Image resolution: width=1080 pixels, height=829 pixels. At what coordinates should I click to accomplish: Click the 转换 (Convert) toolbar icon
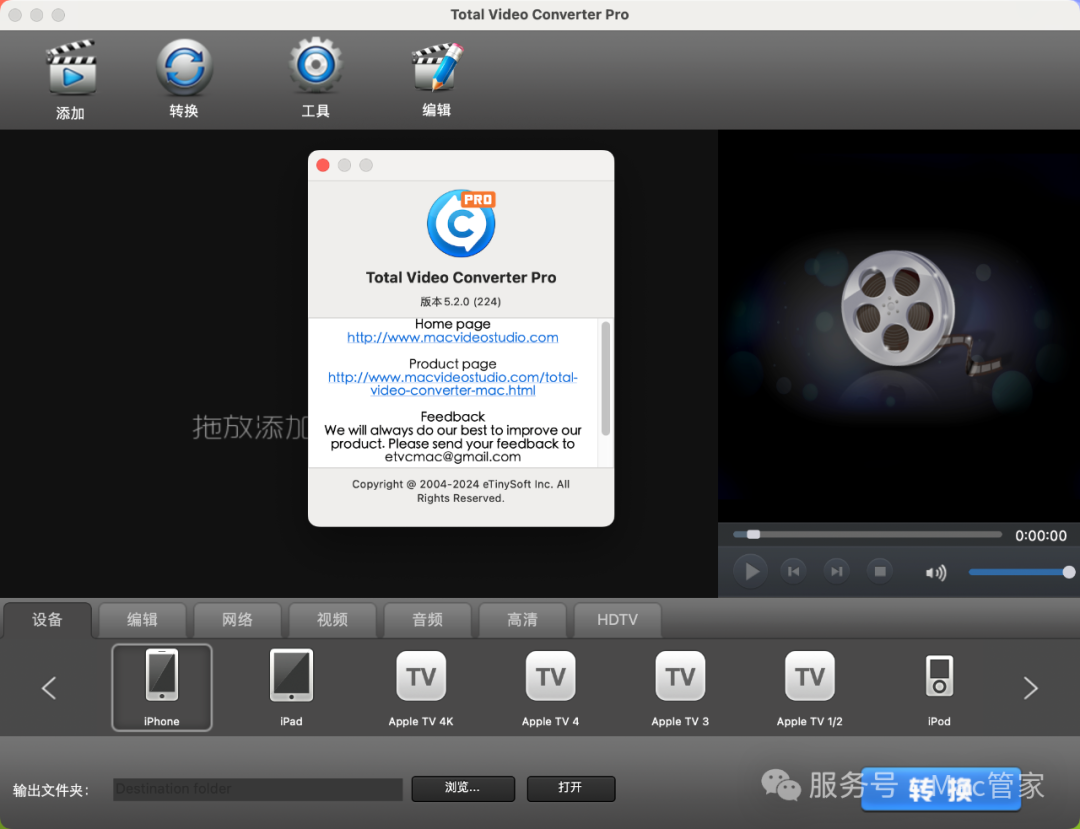(x=184, y=68)
